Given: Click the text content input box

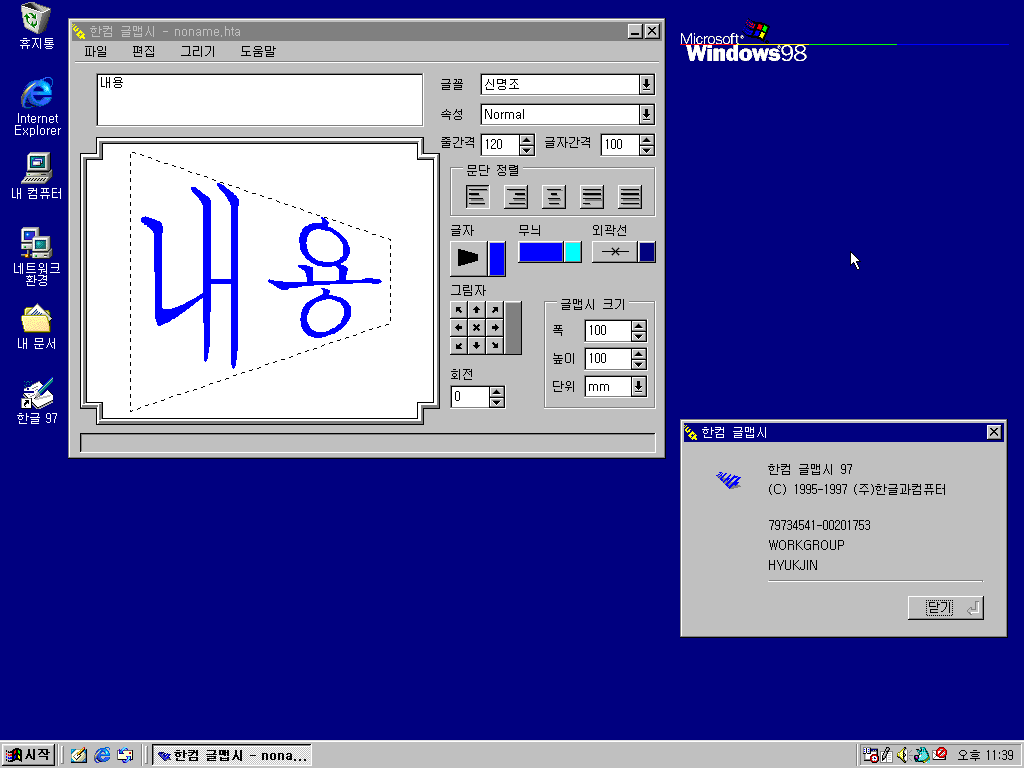Looking at the screenshot, I should (260, 100).
